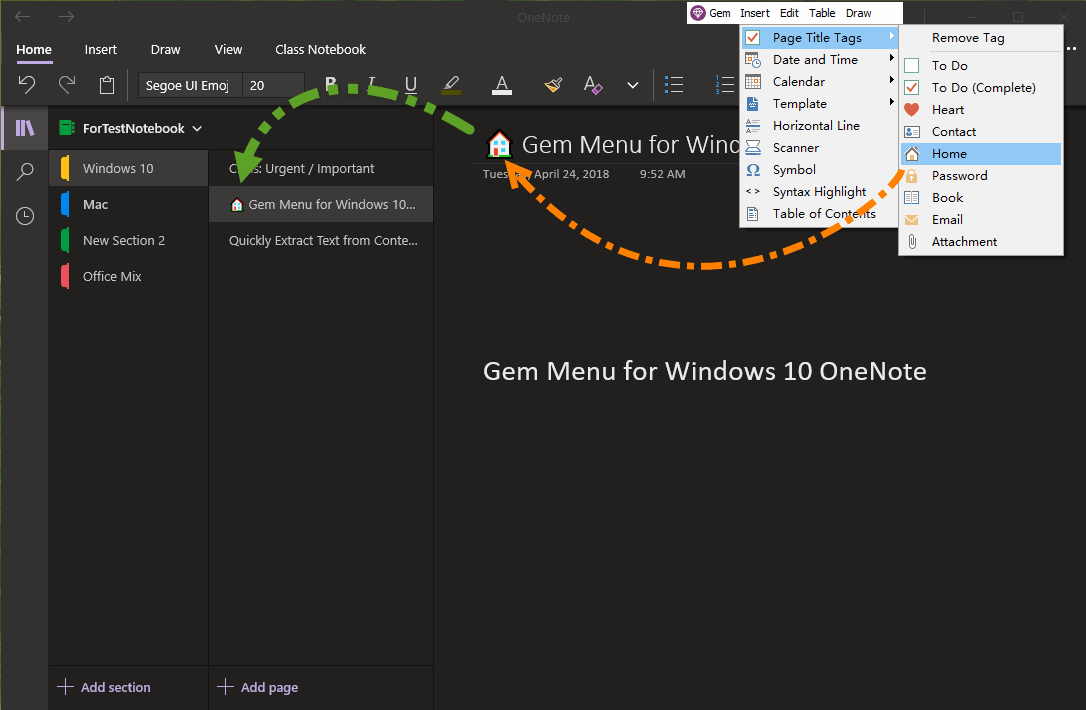The width and height of the screenshot is (1086, 710).
Task: Open search in the left sidebar
Action: (x=25, y=171)
